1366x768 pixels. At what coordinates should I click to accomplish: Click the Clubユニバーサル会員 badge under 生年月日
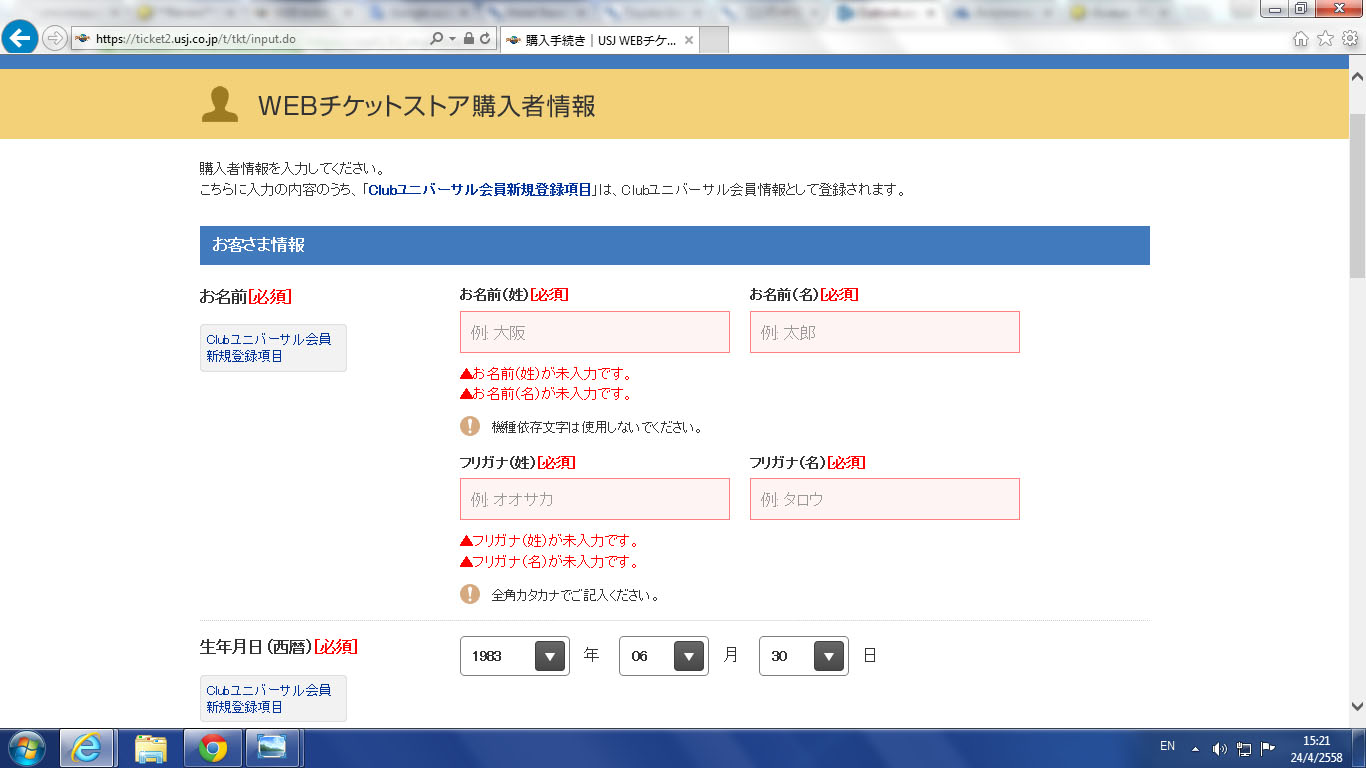pos(273,698)
